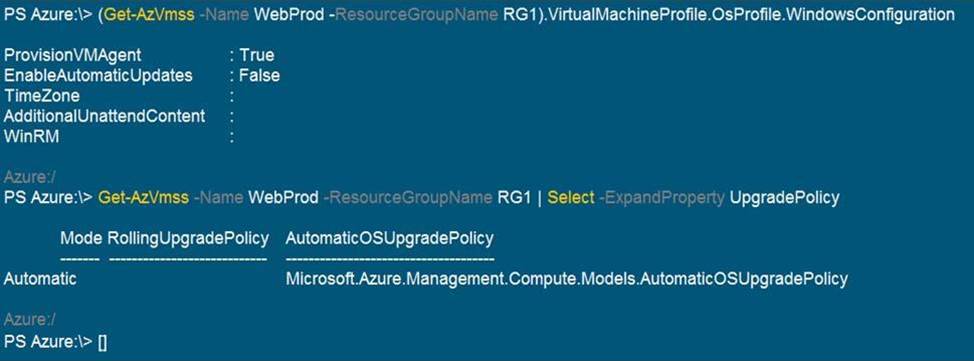Click the False value of EnableAutomaticUpdates
The image size is (974, 361).
(x=260, y=76)
